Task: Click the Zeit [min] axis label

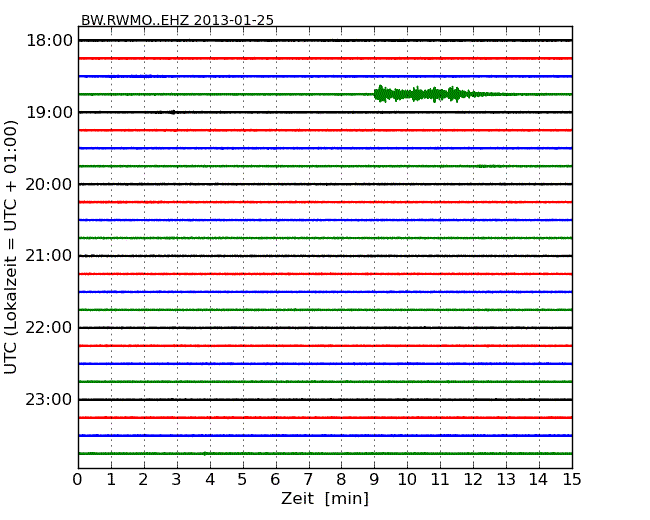Action: point(325,498)
